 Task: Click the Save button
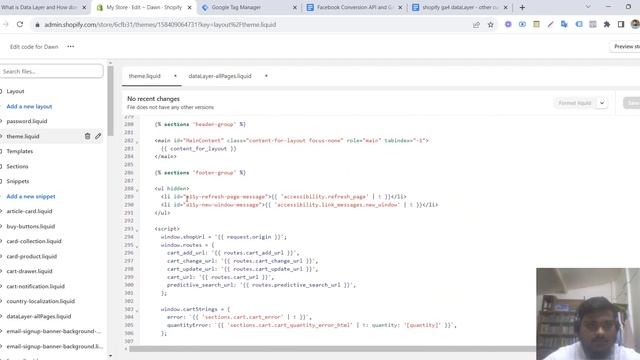(x=631, y=103)
